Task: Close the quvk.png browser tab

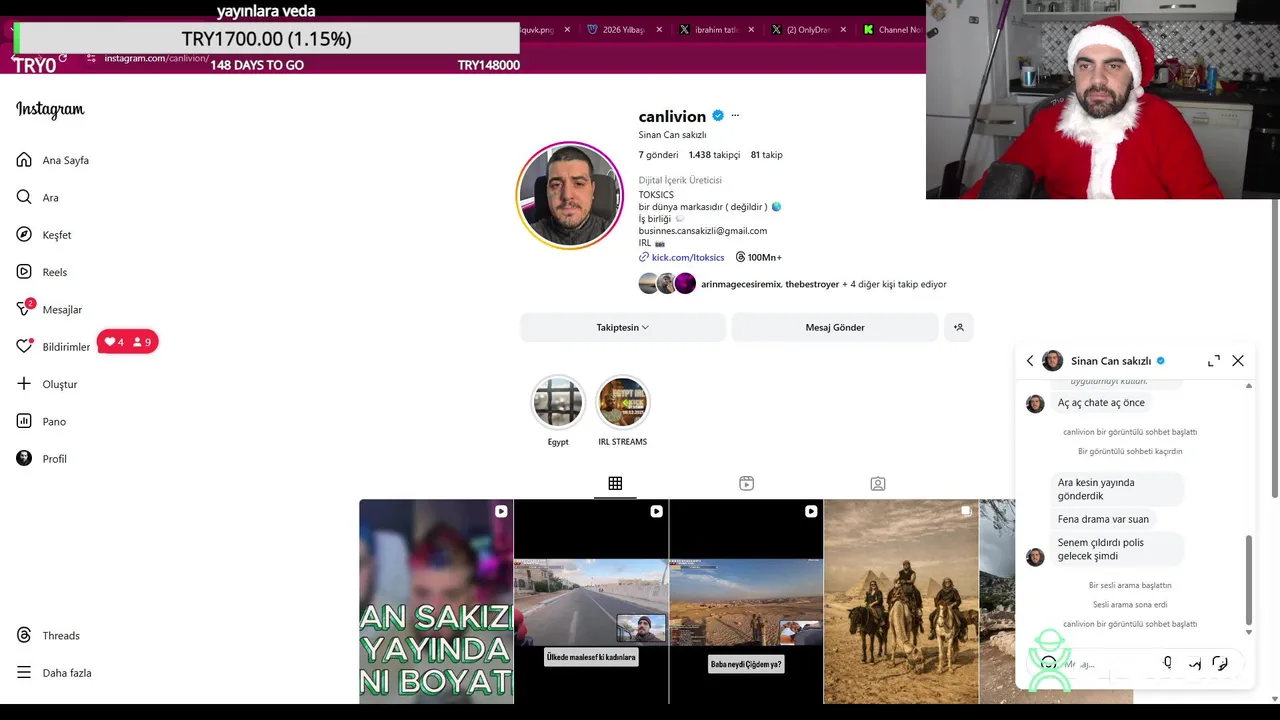Action: pyautogui.click(x=567, y=30)
